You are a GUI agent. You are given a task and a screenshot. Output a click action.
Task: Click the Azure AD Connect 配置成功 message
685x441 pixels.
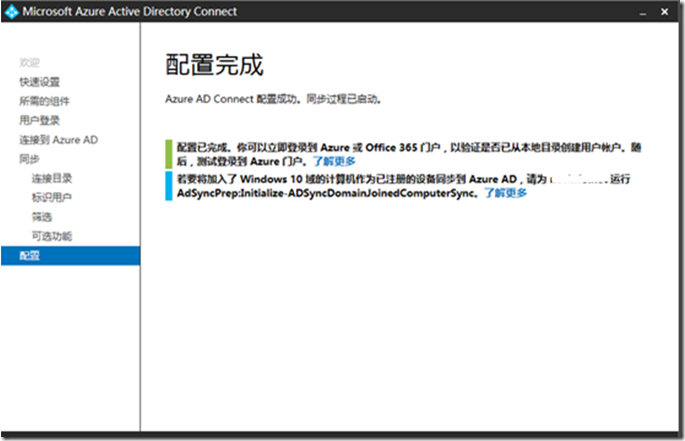[x=273, y=99]
